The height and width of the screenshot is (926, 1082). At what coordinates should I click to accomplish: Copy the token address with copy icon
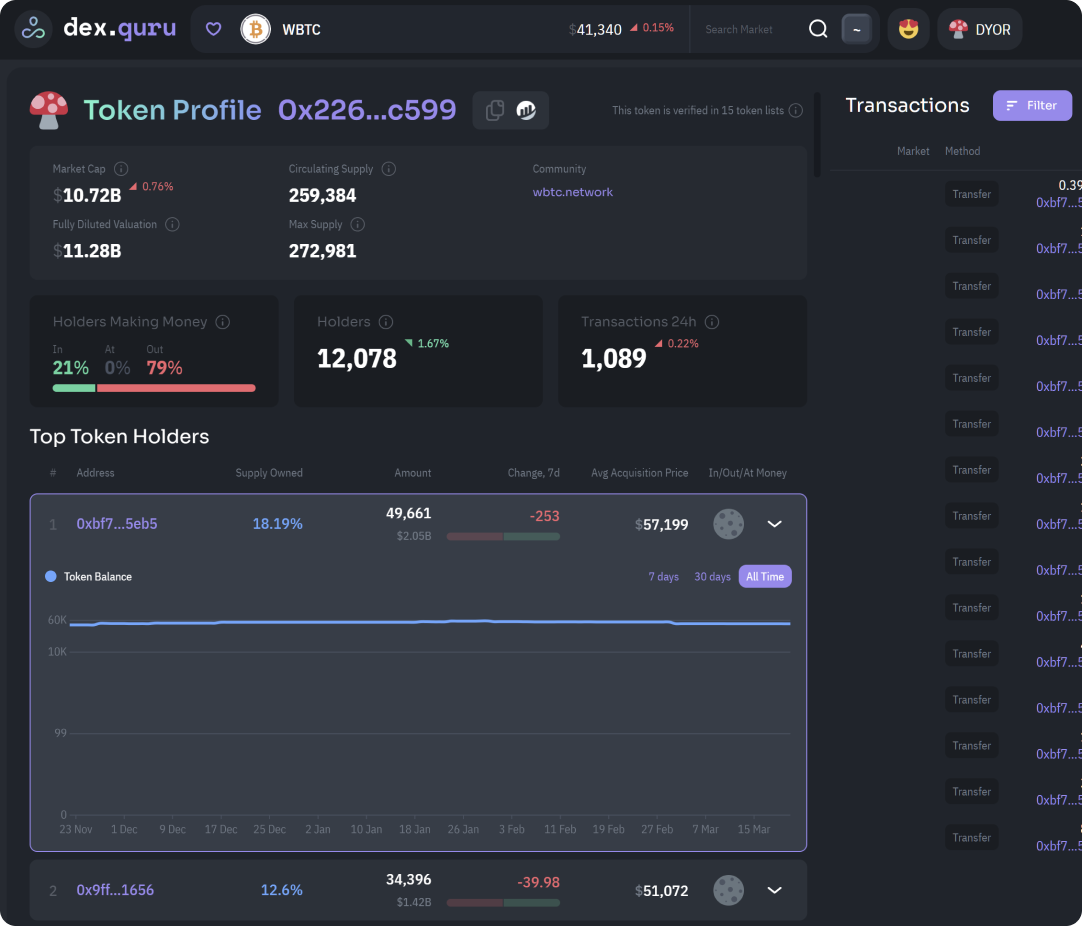pos(494,111)
